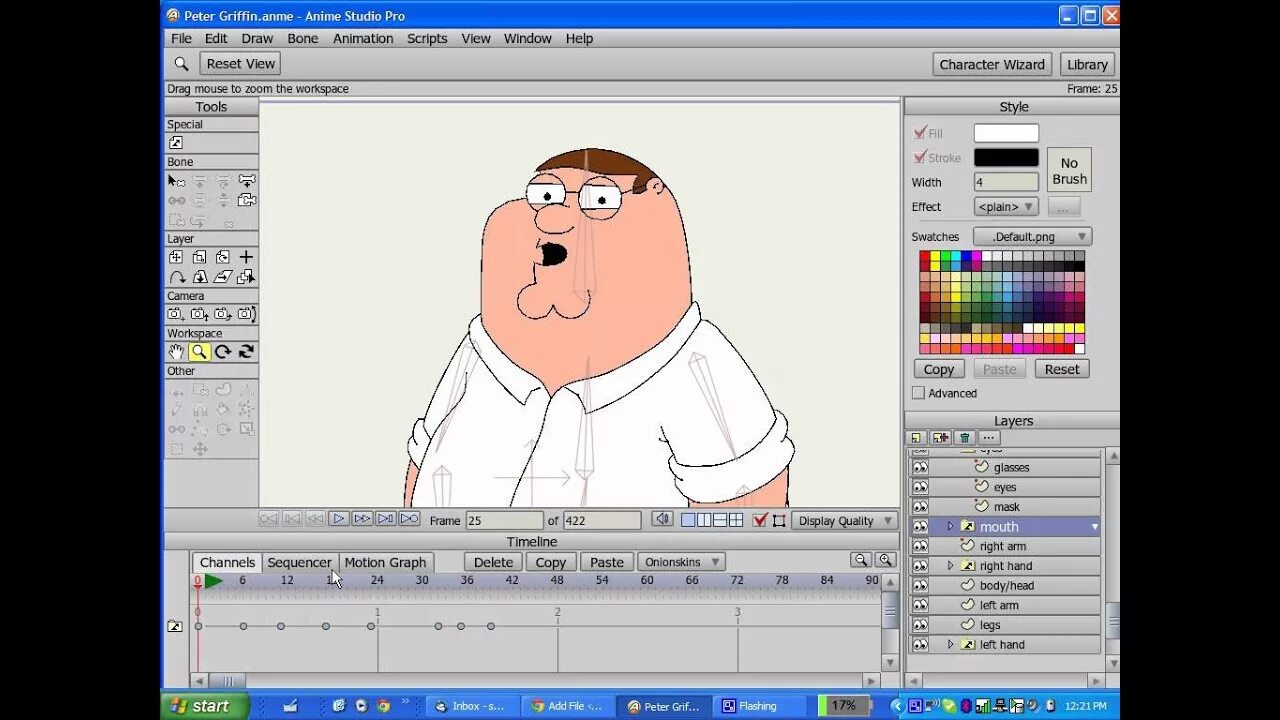The image size is (1280, 720).
Task: Click the New Layer icon in Layers
Action: point(916,438)
